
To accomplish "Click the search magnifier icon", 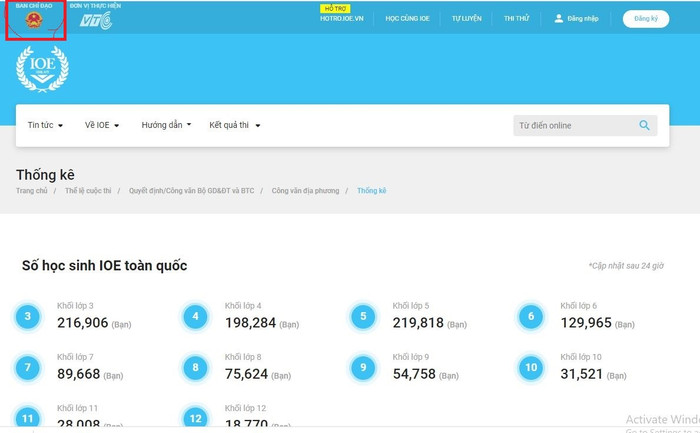I will (645, 126).
